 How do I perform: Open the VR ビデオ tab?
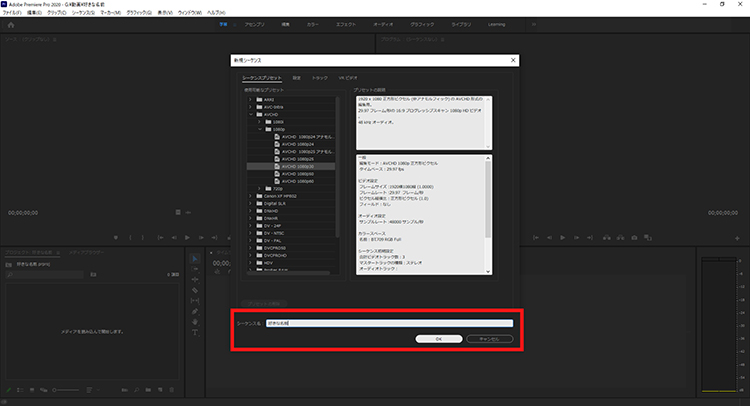(348, 78)
